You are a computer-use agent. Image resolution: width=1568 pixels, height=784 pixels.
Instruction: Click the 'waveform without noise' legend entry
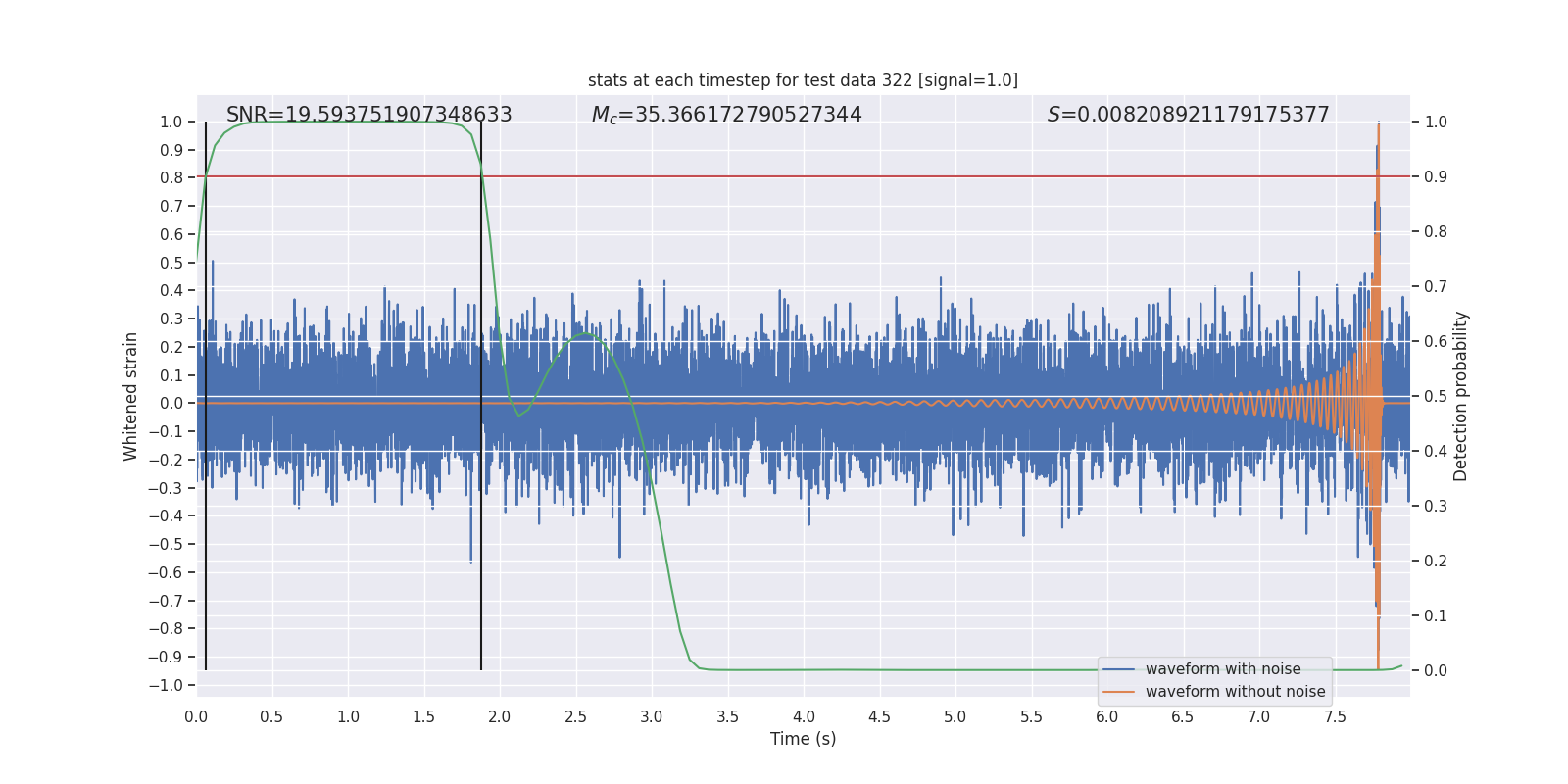(x=1235, y=692)
